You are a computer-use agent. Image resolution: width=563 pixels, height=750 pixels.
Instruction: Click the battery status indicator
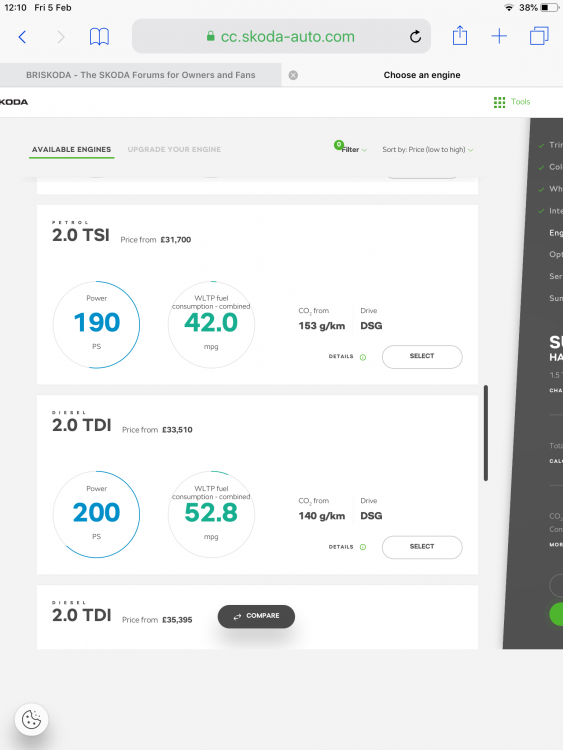(x=549, y=8)
